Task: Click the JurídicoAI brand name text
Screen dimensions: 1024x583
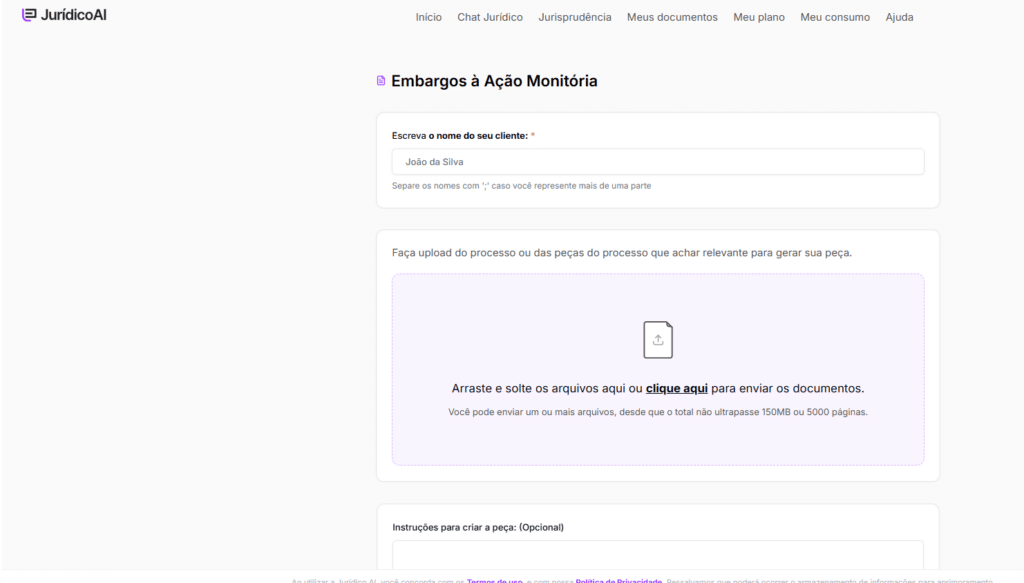Action: (74, 15)
